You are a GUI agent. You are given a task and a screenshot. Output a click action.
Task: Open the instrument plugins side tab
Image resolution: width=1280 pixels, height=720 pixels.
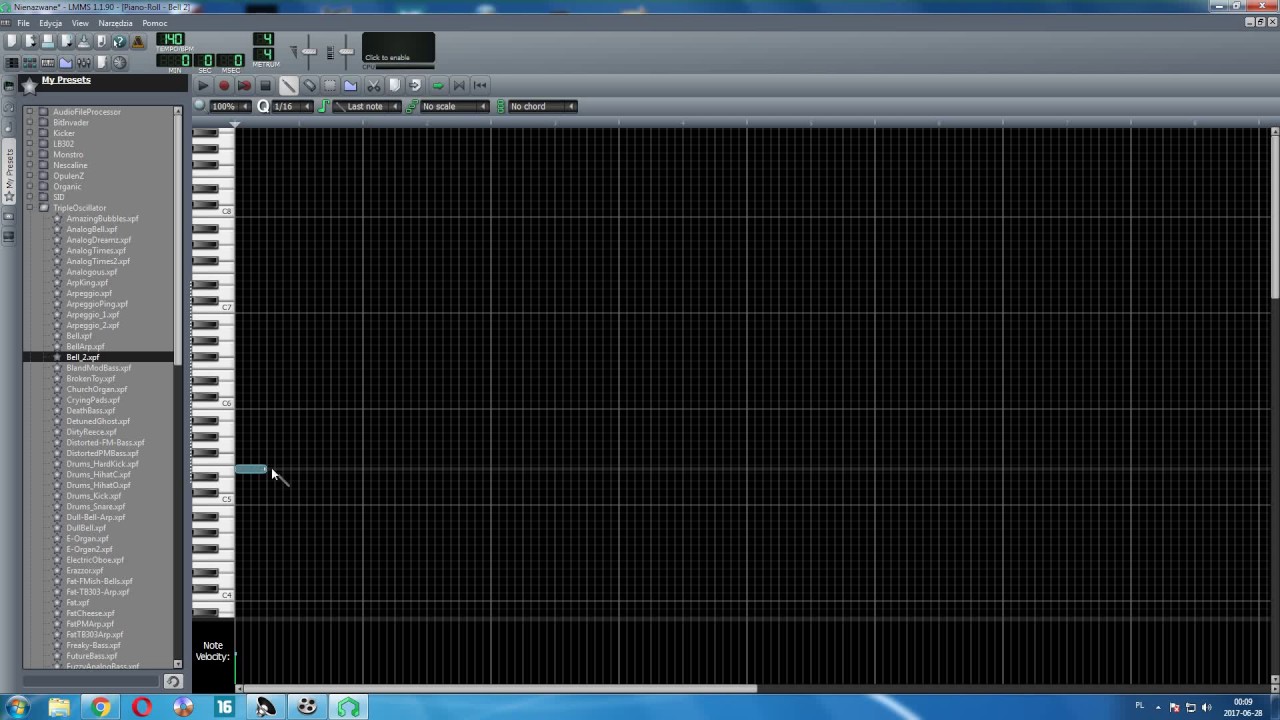pyautogui.click(x=9, y=86)
